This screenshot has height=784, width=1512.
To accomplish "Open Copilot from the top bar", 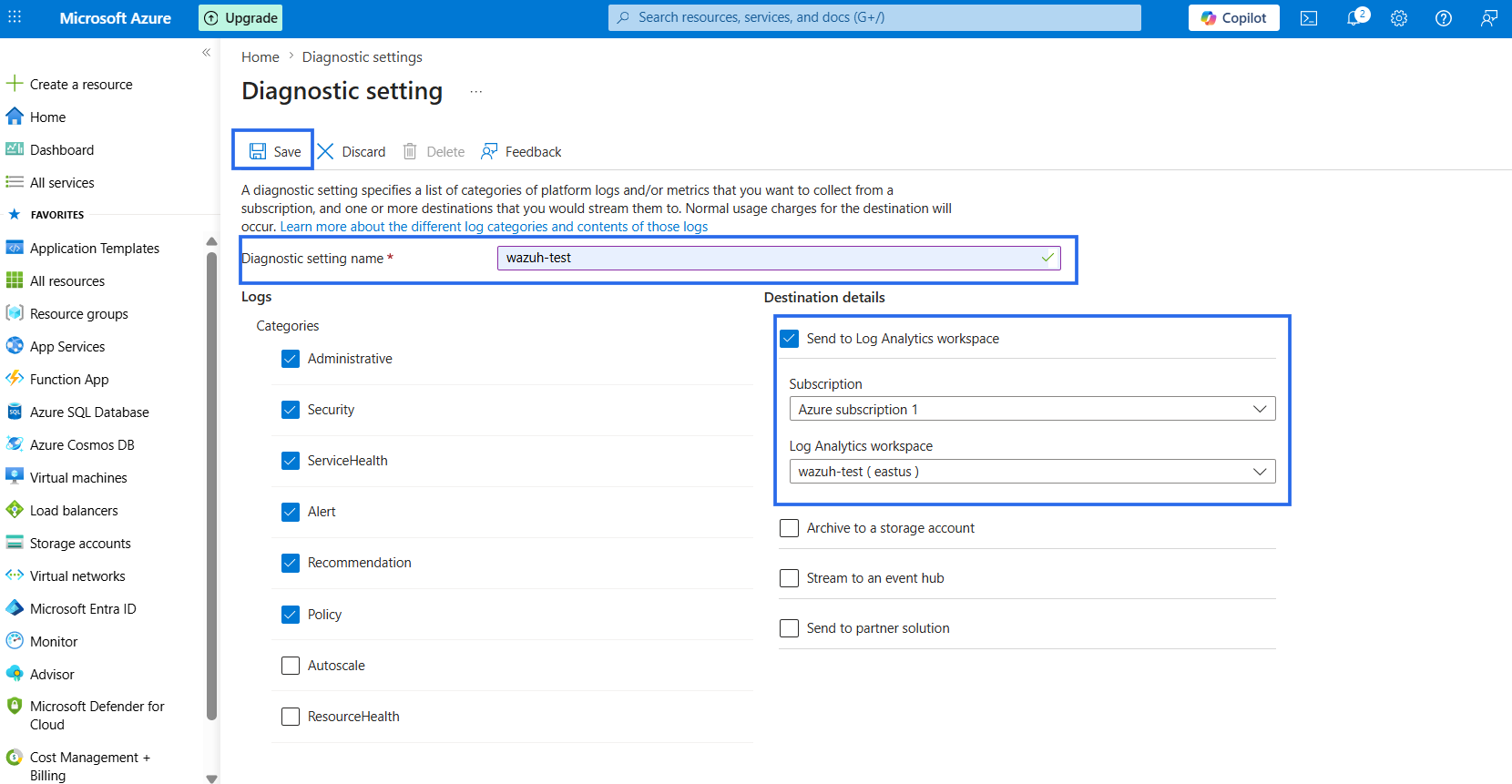I will point(1233,18).
